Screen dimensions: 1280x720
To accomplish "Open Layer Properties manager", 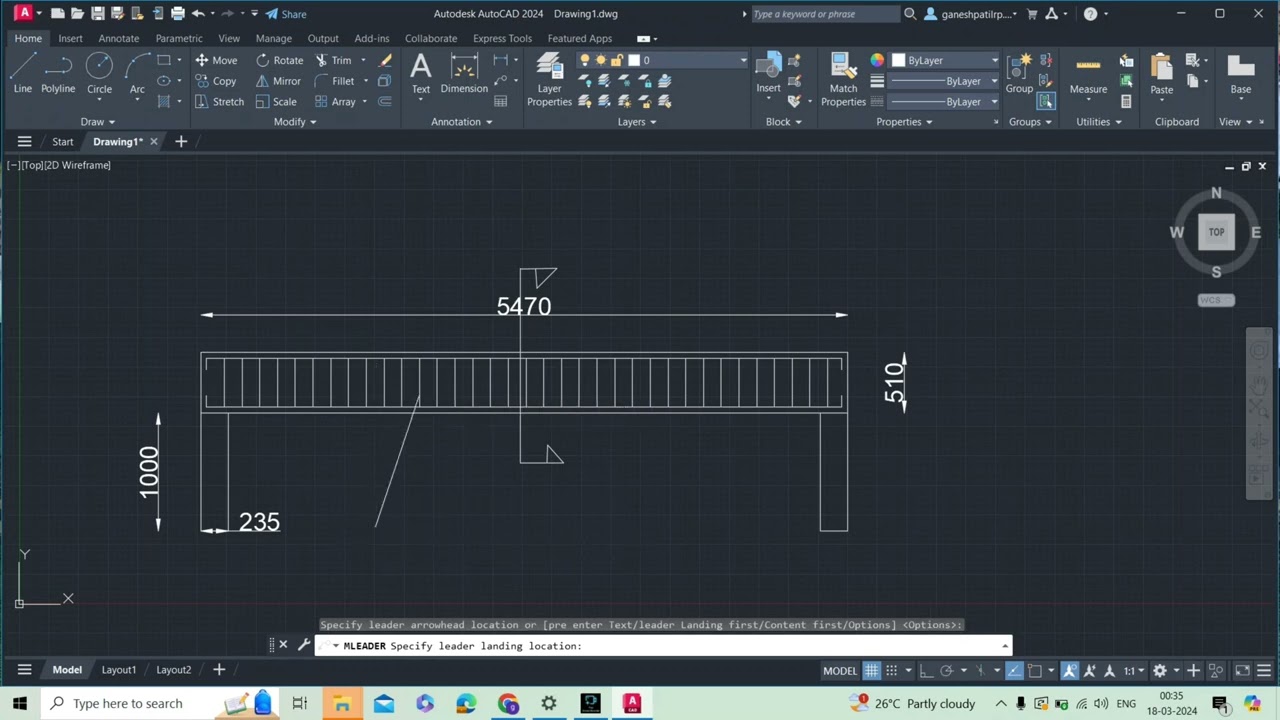I will 549,78.
